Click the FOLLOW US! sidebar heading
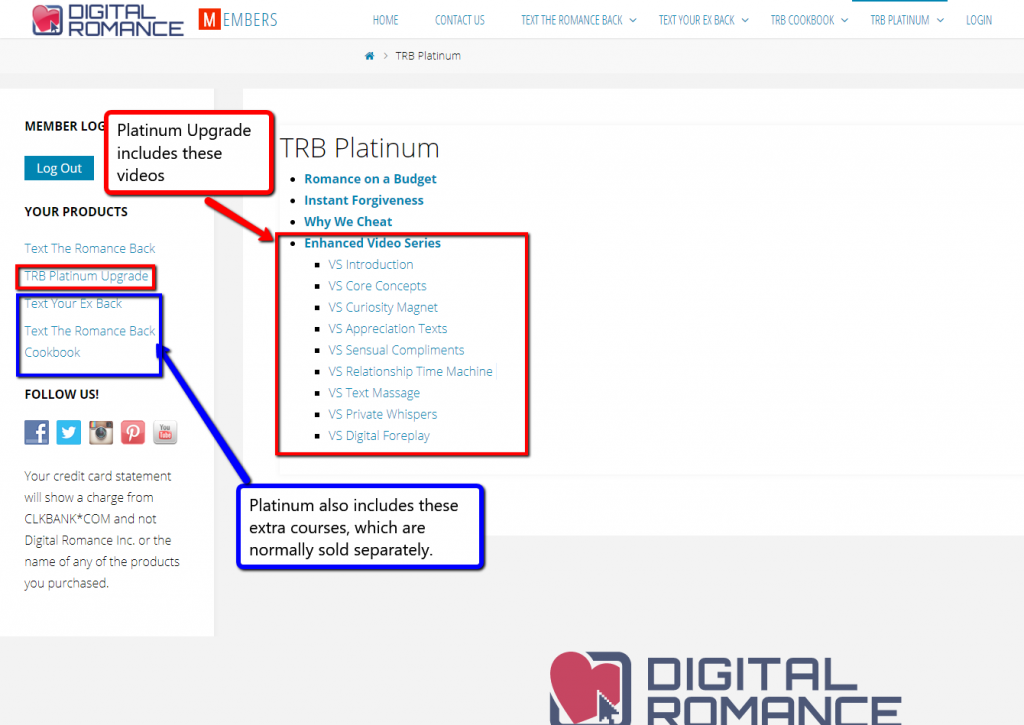The height and width of the screenshot is (725, 1024). tap(62, 395)
